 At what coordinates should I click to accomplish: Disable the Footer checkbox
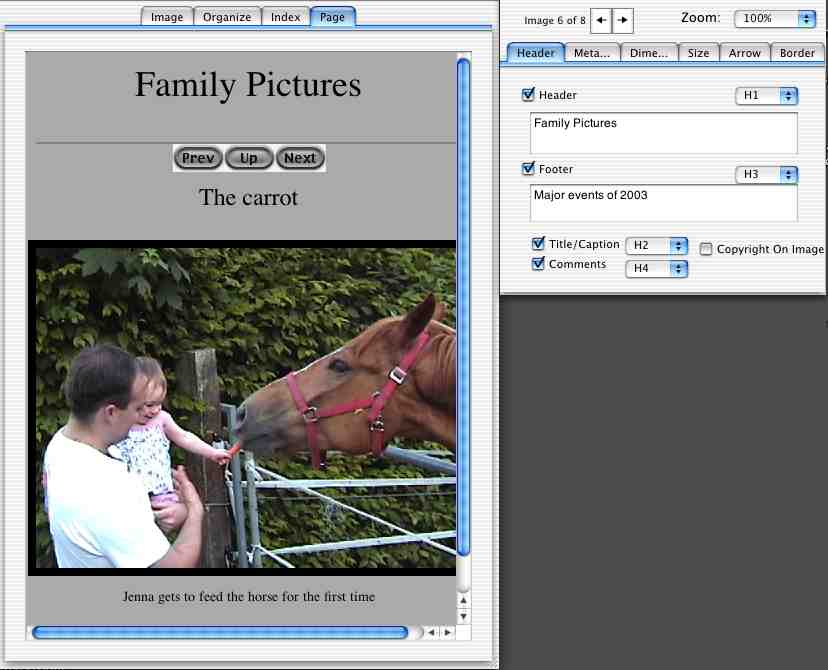[528, 169]
